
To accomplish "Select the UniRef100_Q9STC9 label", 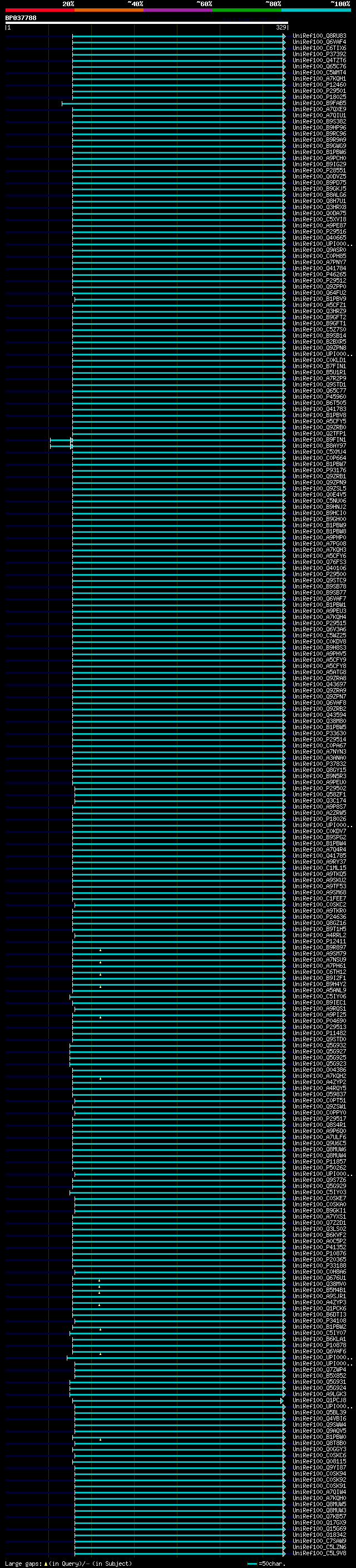I will tap(319, 580).
